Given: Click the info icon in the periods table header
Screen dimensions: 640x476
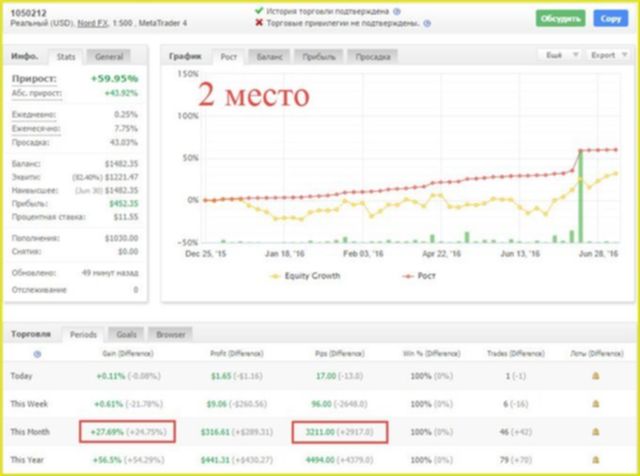Looking at the screenshot, I should 37,354.
